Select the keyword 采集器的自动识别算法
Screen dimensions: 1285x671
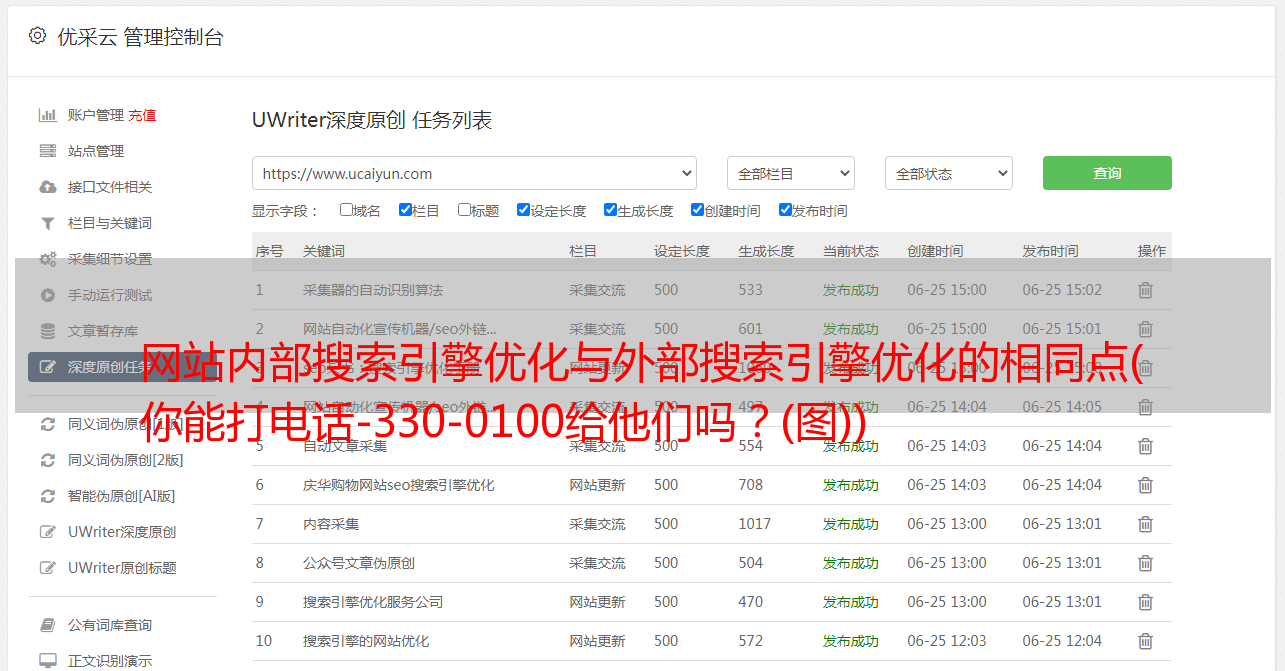pos(373,290)
